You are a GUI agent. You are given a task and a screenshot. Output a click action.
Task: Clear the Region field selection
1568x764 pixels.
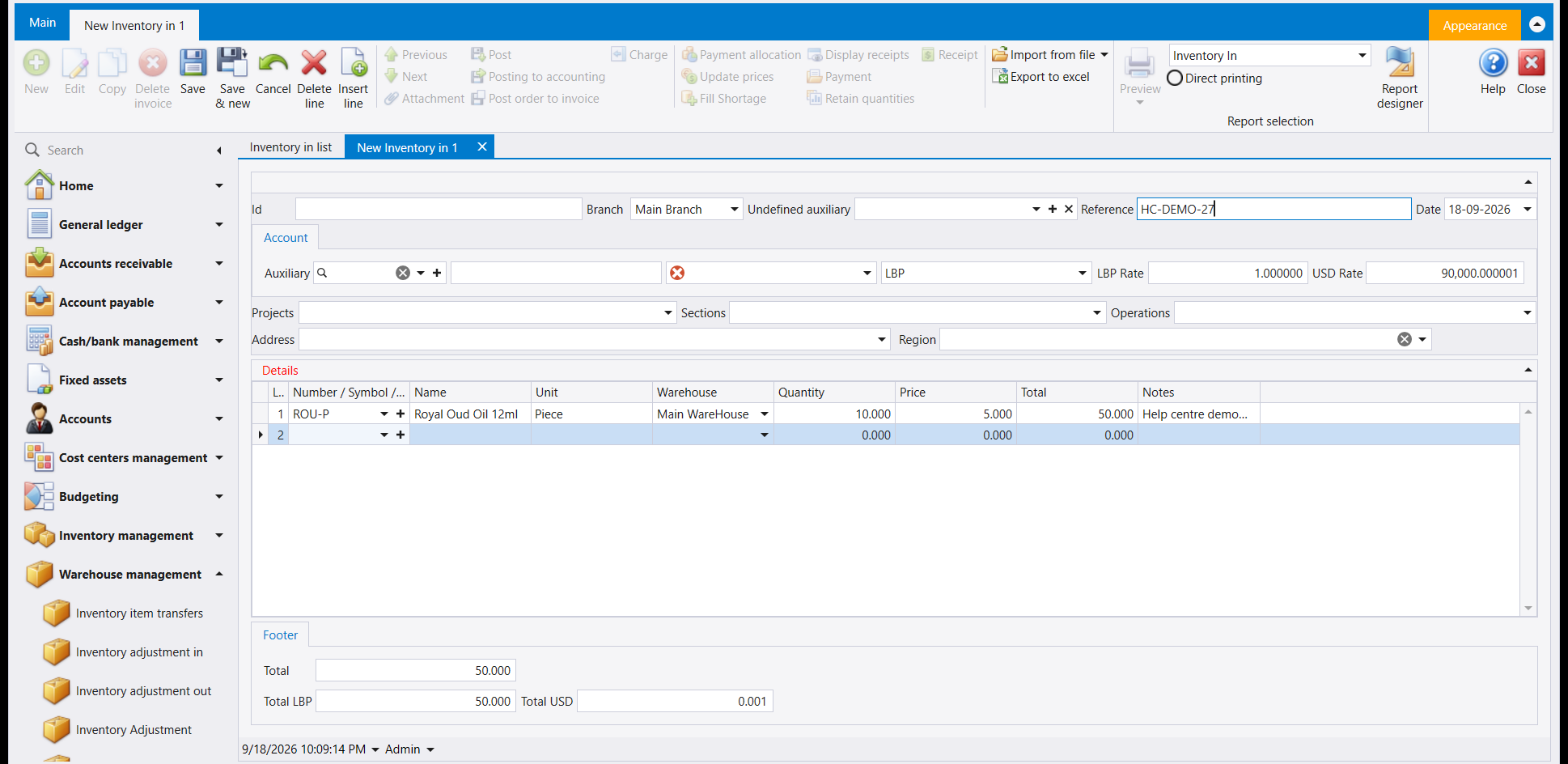click(x=1405, y=340)
